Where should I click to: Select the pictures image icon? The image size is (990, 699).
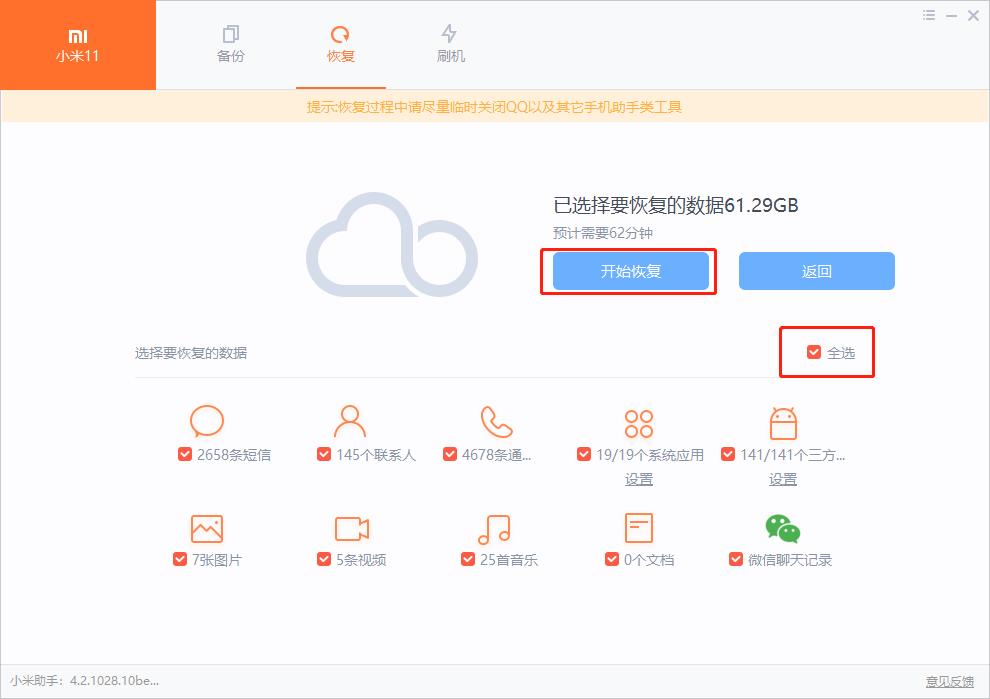[205, 528]
